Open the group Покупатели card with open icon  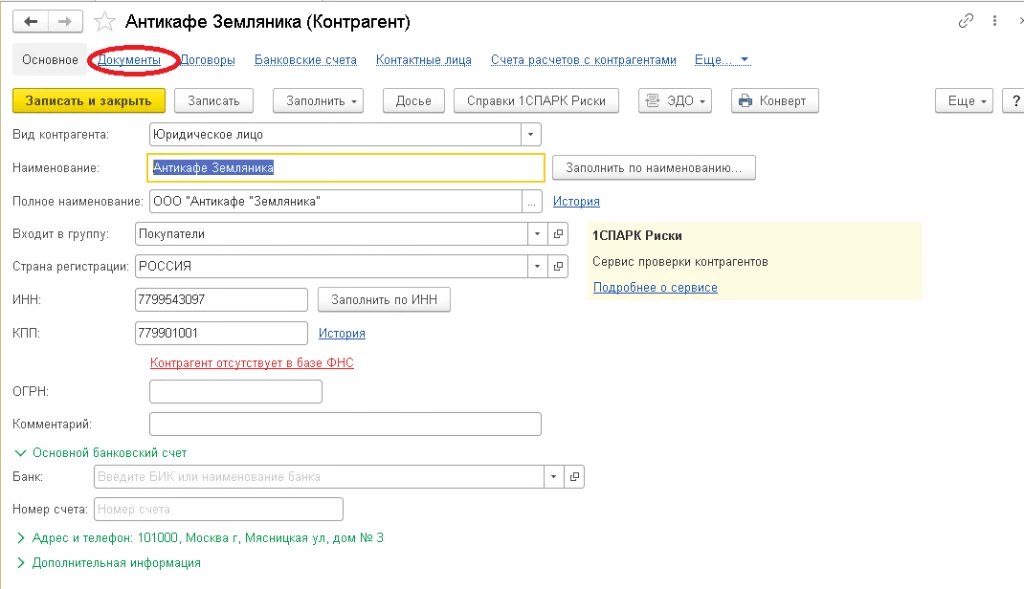click(558, 234)
